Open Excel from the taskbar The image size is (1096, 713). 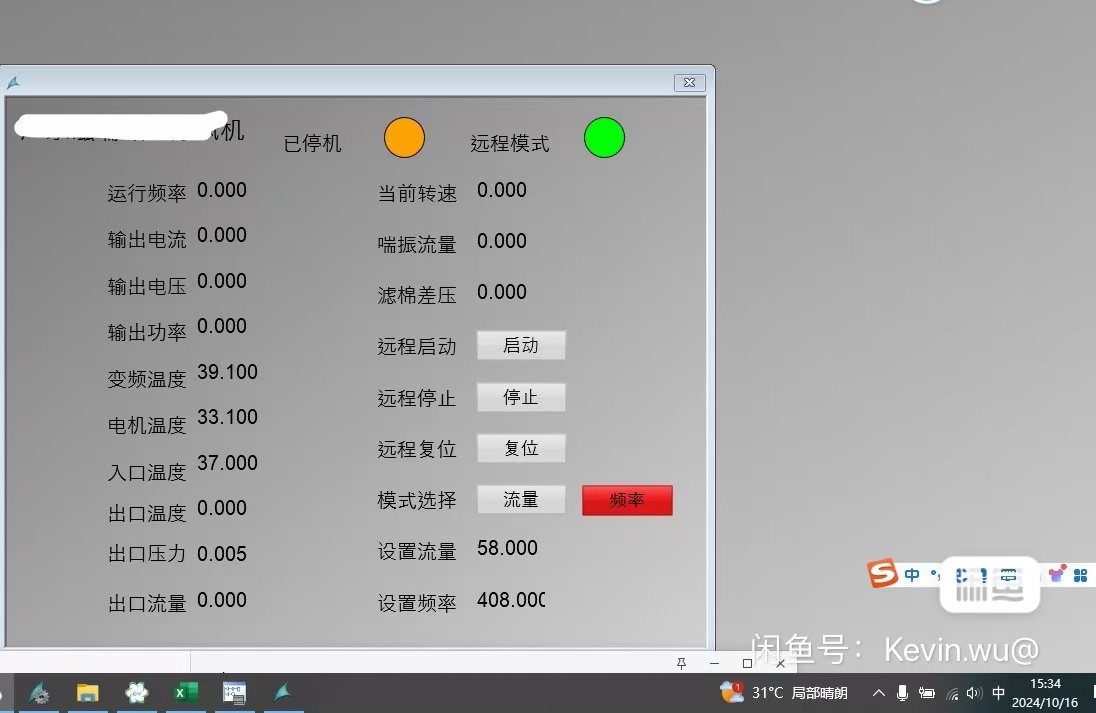(x=185, y=692)
